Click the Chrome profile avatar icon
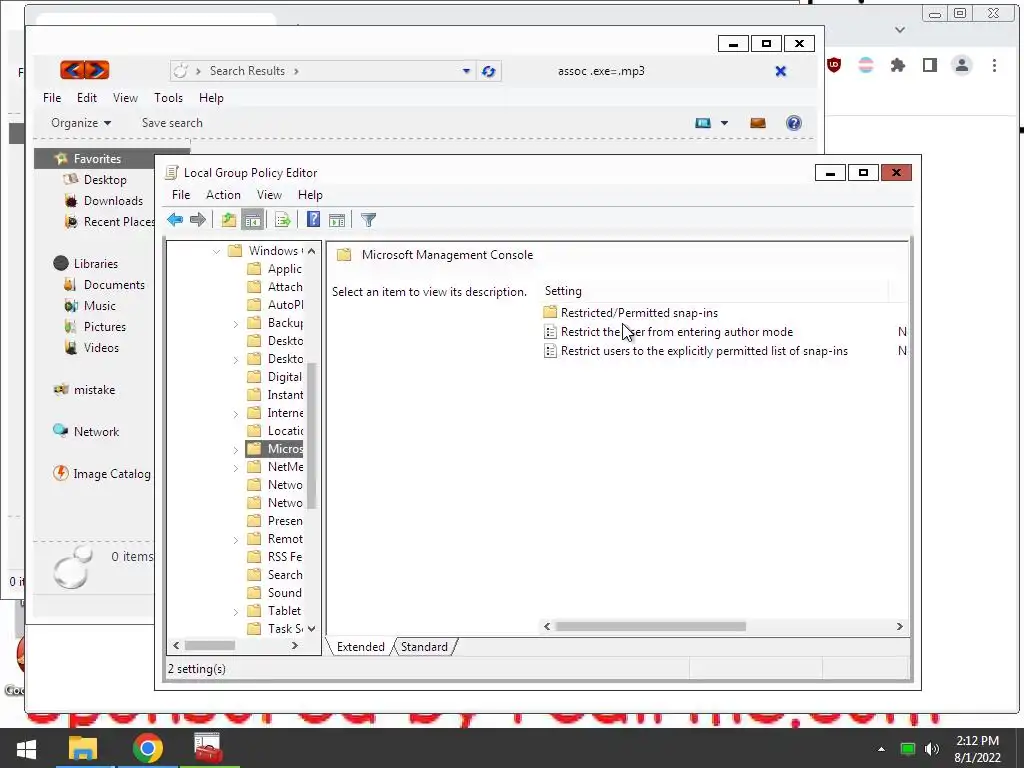The height and width of the screenshot is (768, 1024). (962, 65)
